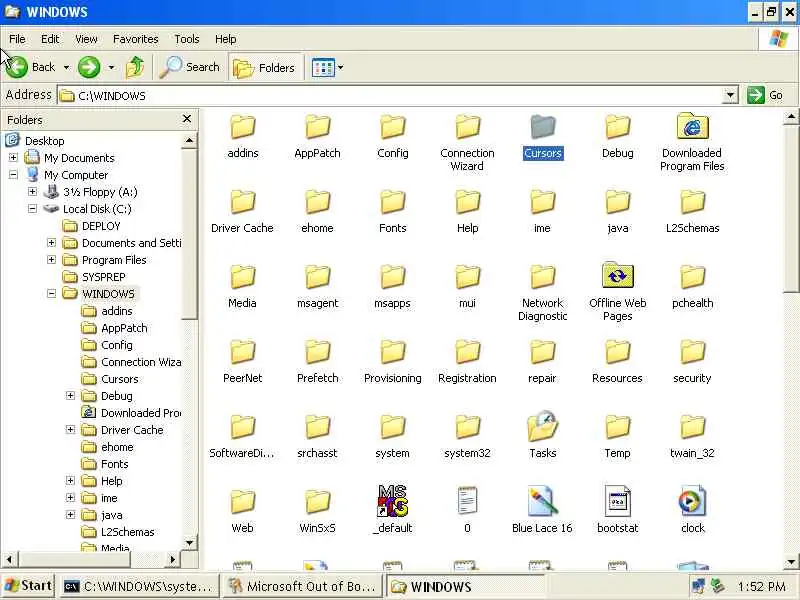Screen dimensions: 800x600
Task: Open the pchealth folder
Action: [x=692, y=277]
